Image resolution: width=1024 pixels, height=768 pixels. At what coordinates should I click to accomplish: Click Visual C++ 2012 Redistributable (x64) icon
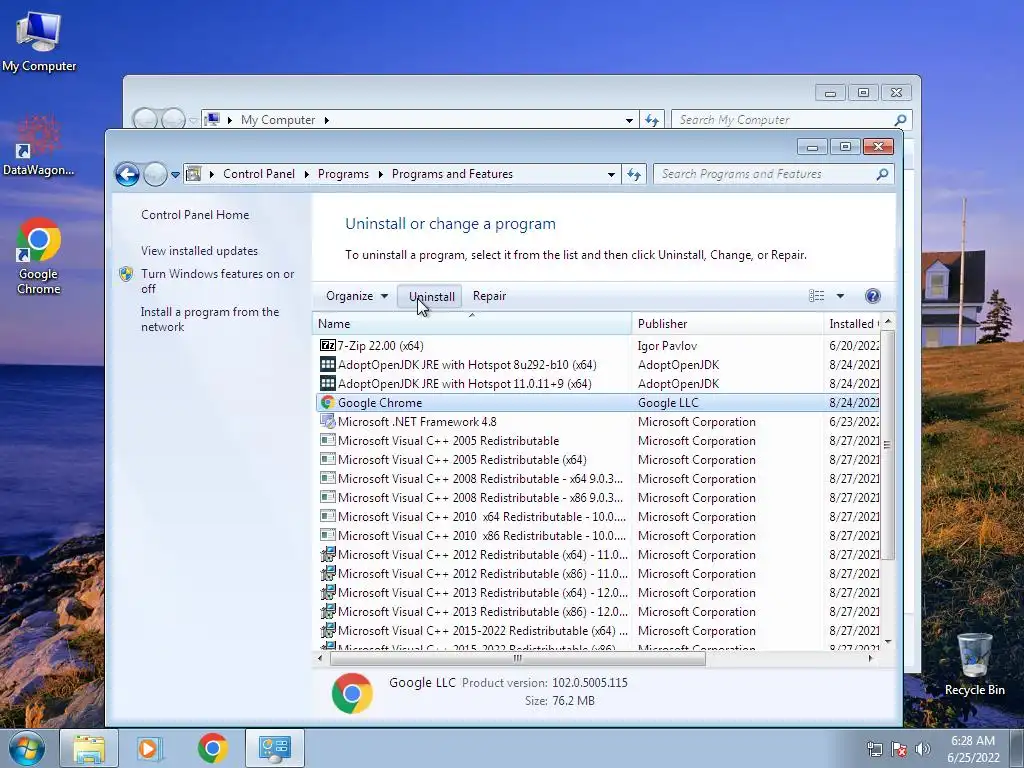click(327, 554)
